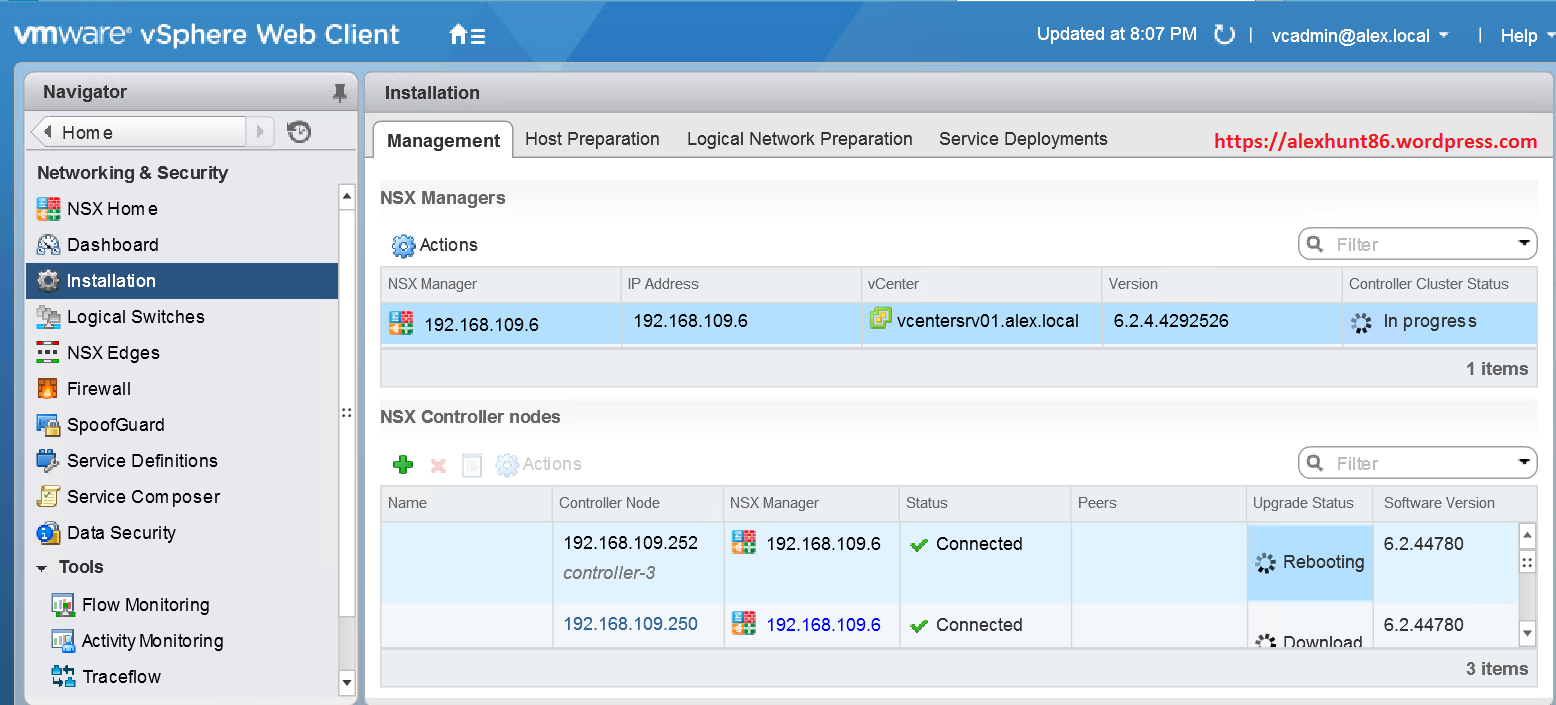
Task: Toggle the Navigator panel pin
Action: [x=339, y=91]
